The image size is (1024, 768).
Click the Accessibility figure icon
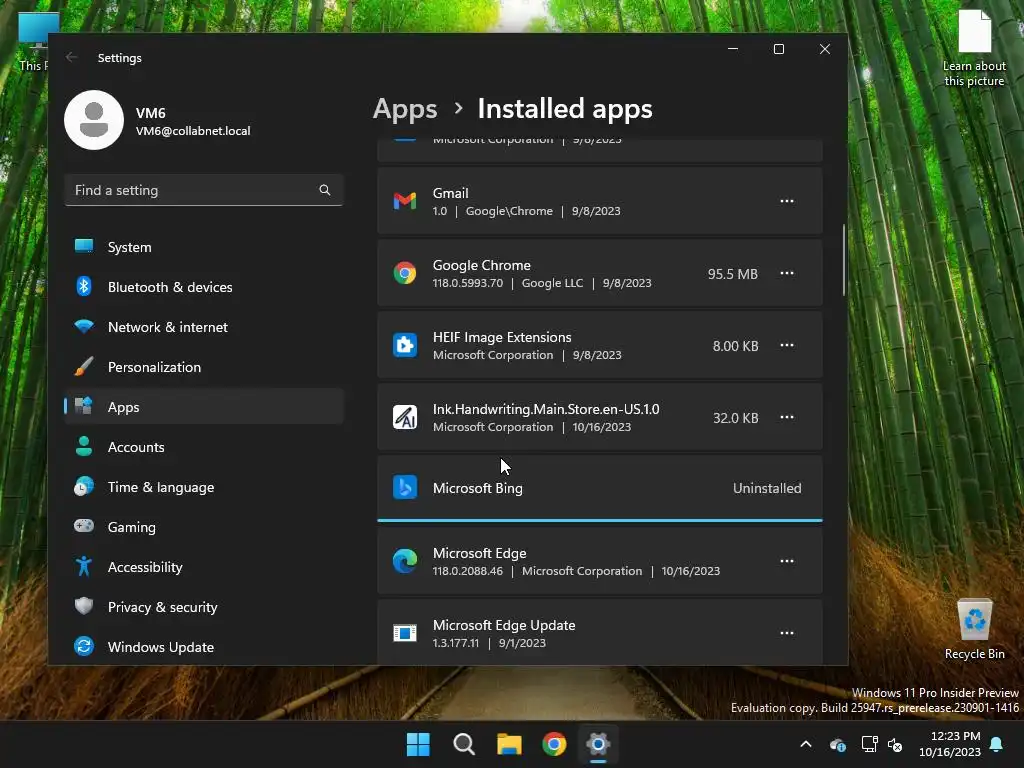click(x=84, y=566)
